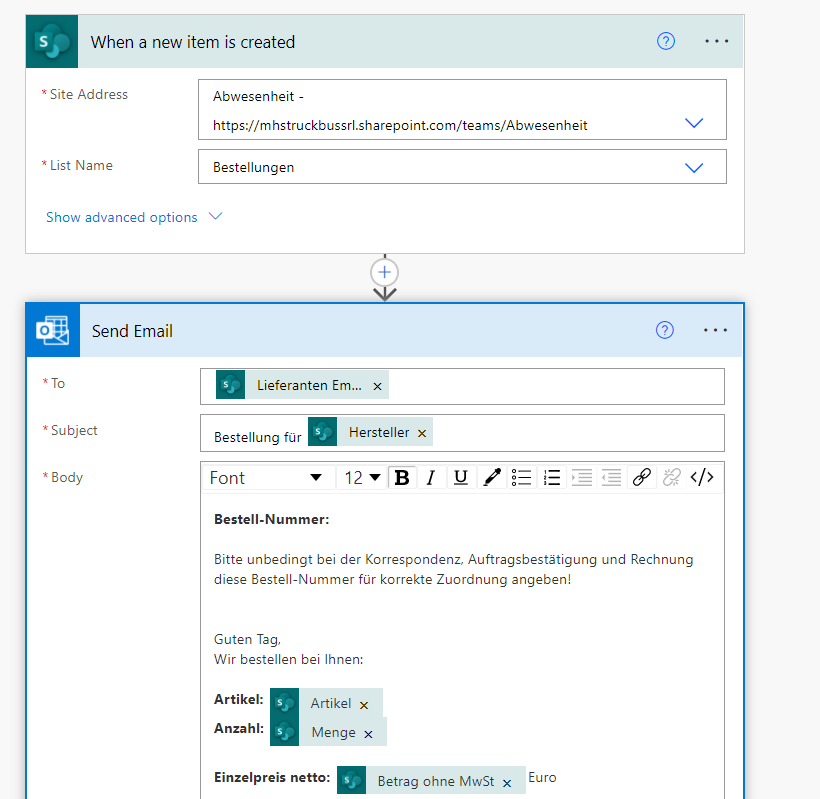Screen dimensions: 820x799
Task: Click the 'Bestellung für' subject text
Action: click(258, 437)
